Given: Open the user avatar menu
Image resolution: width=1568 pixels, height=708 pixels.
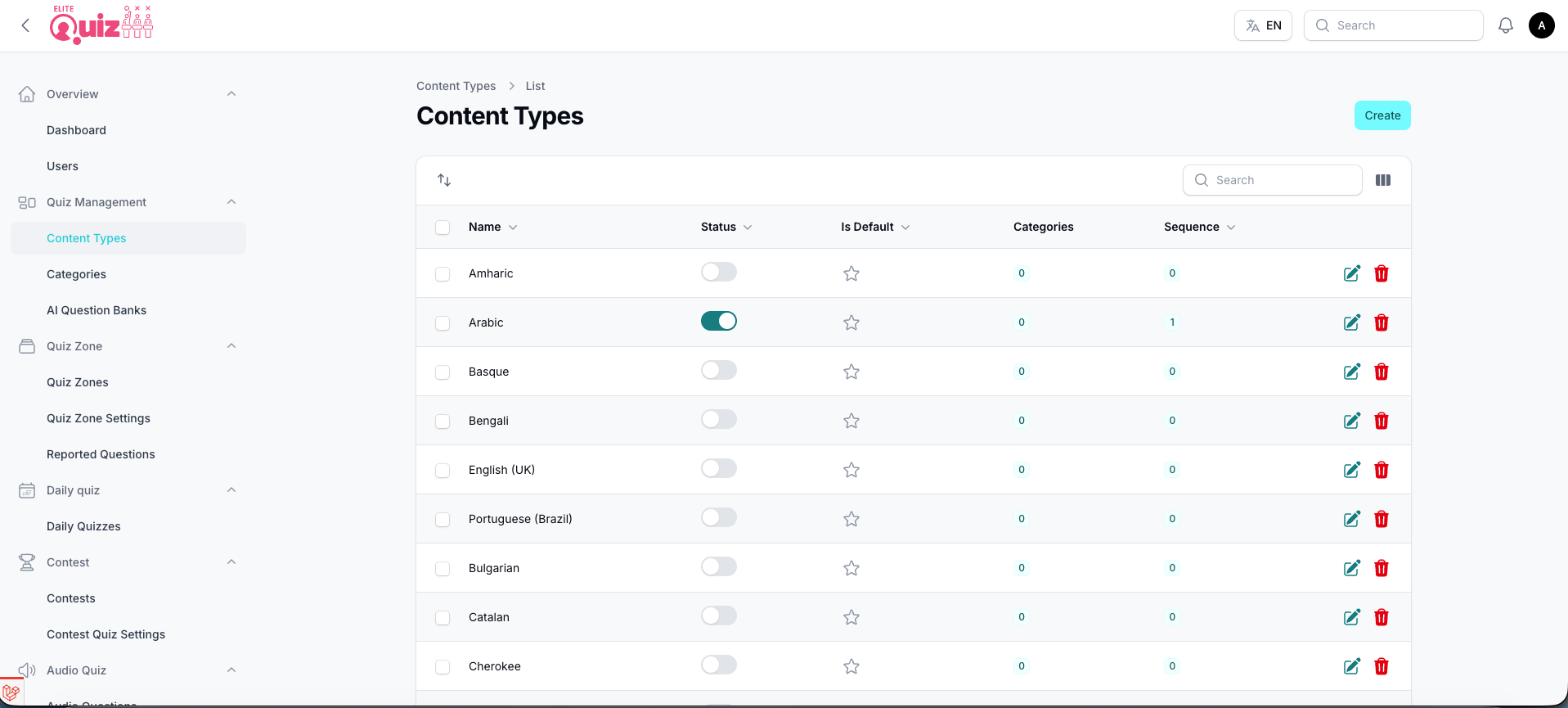Looking at the screenshot, I should [1542, 25].
